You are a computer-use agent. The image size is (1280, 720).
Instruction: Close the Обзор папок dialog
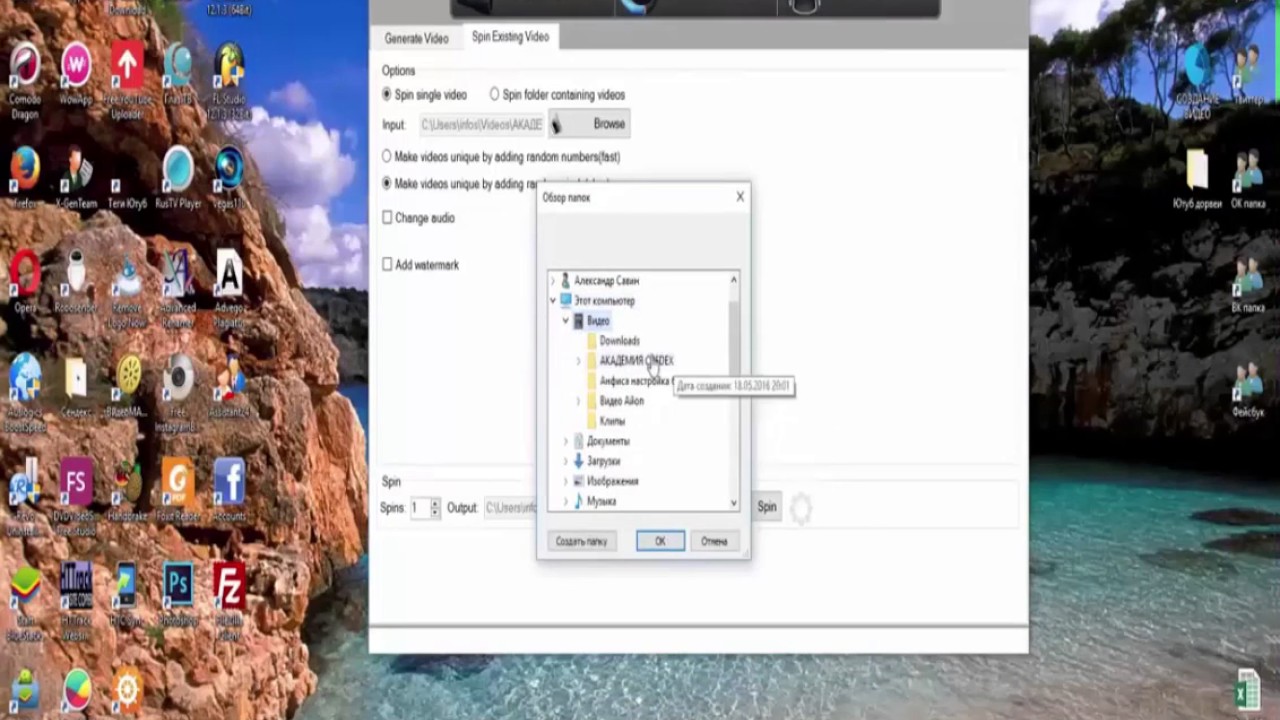740,197
